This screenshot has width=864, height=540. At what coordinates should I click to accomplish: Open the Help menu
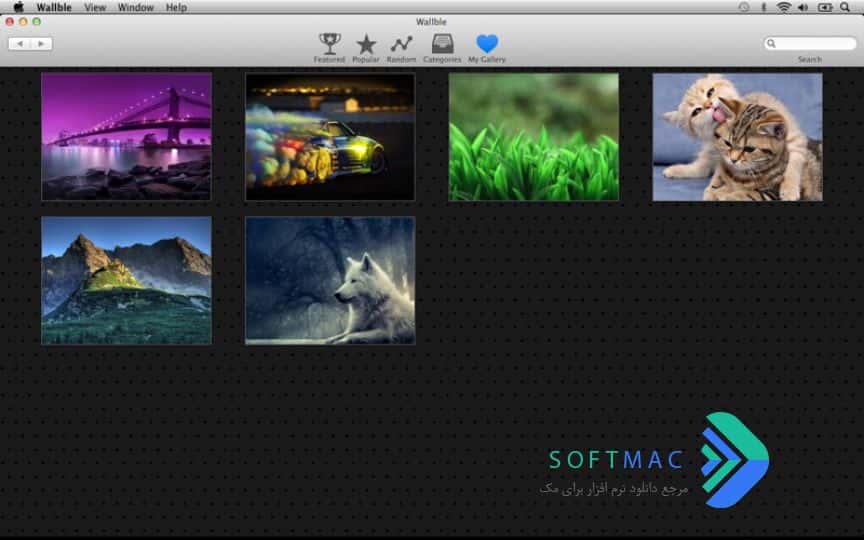[176, 7]
